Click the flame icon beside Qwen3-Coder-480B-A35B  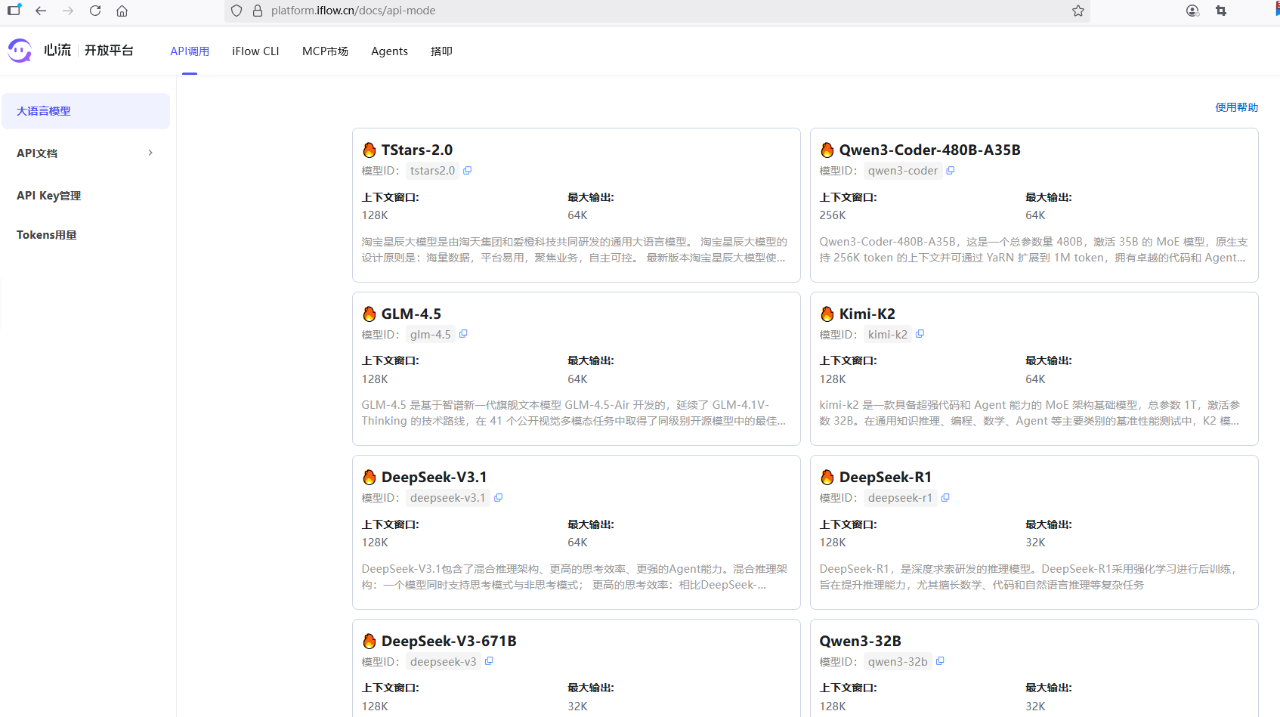(x=827, y=150)
